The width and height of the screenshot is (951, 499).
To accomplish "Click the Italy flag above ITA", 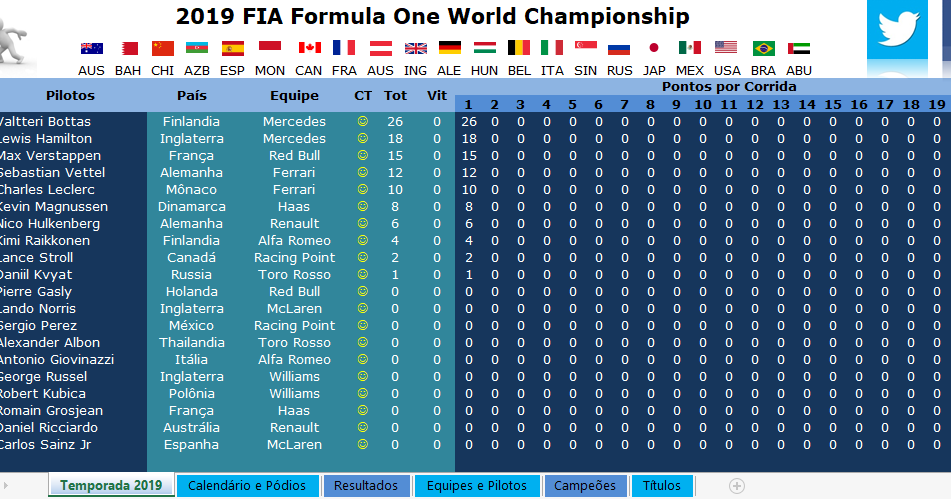I will 551,48.
